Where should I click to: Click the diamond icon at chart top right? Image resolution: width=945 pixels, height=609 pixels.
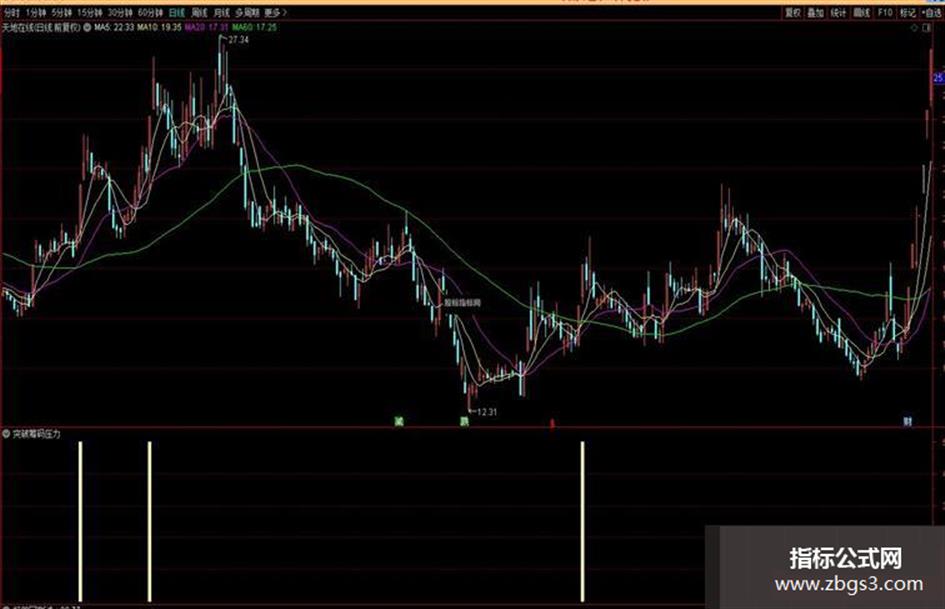(x=915, y=28)
